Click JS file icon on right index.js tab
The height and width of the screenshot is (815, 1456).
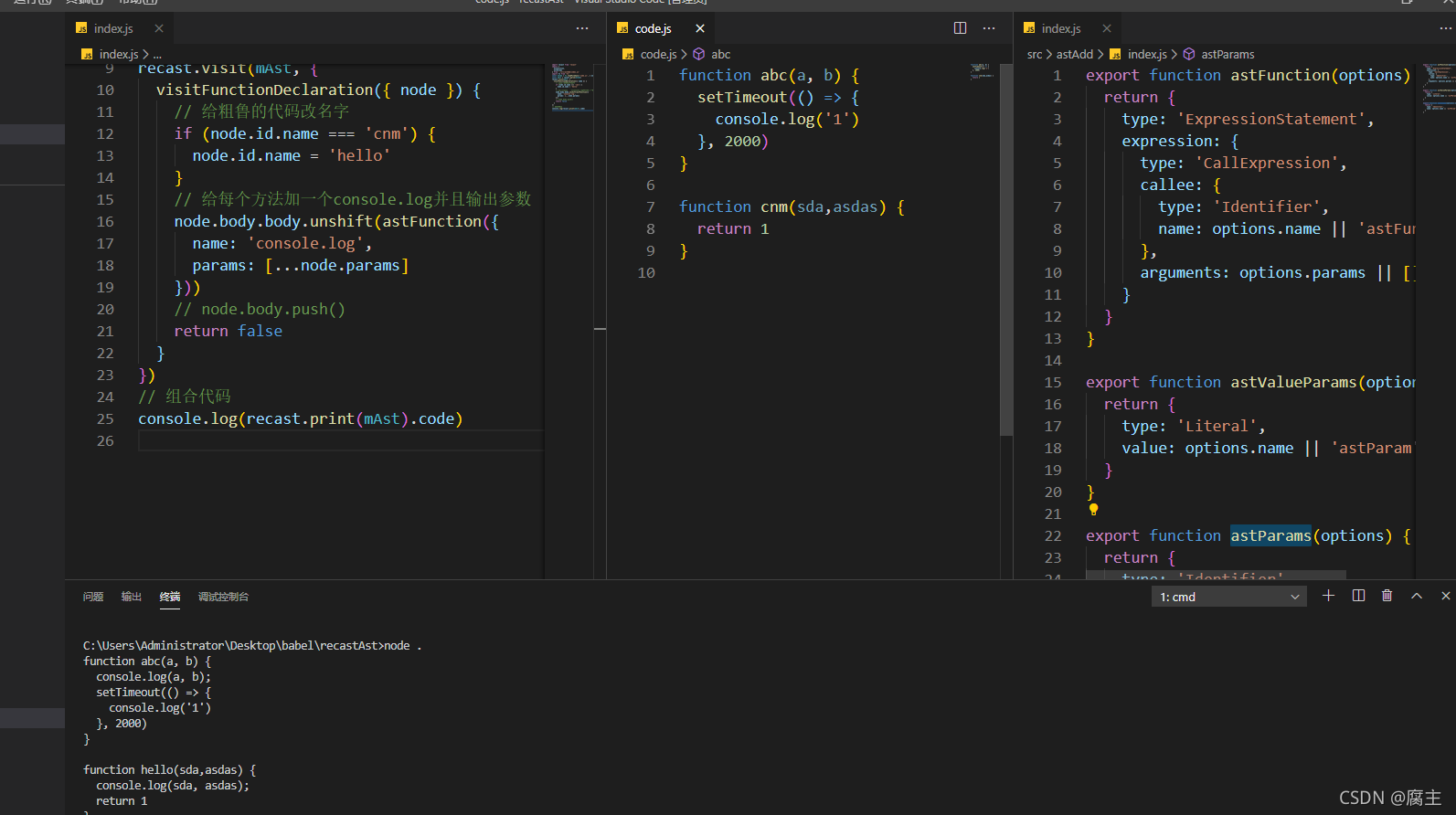coord(1029,28)
